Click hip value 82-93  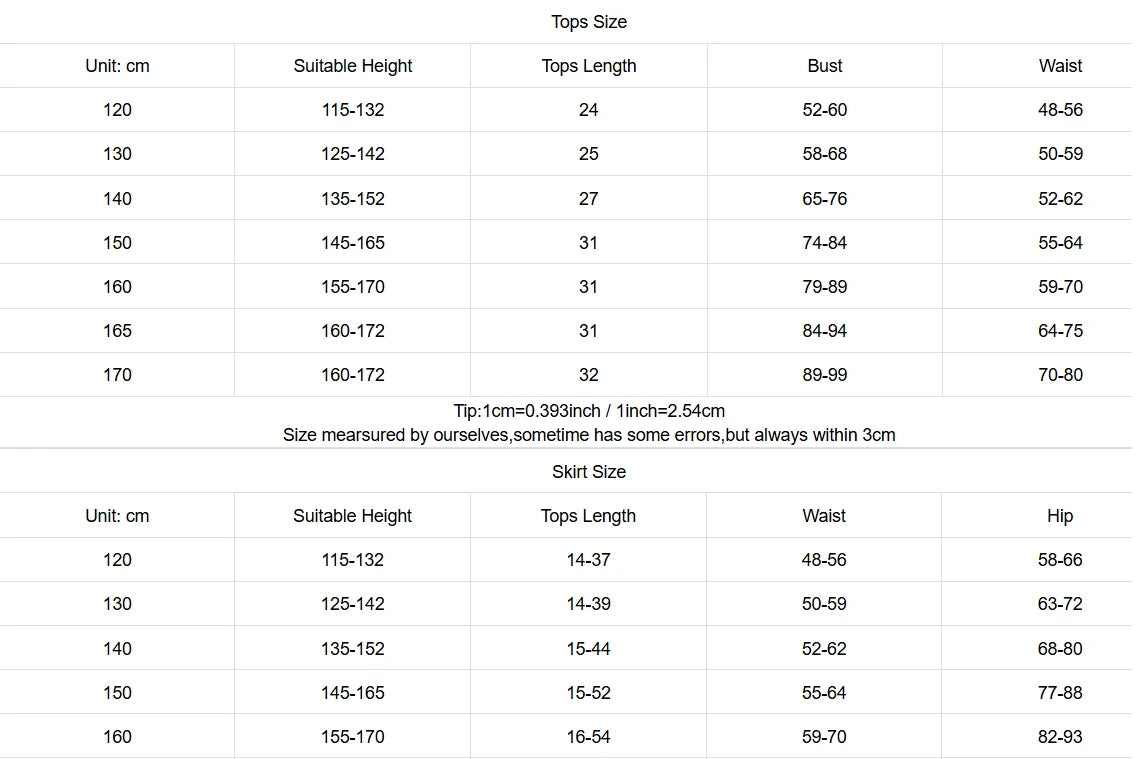pyautogui.click(x=1060, y=737)
